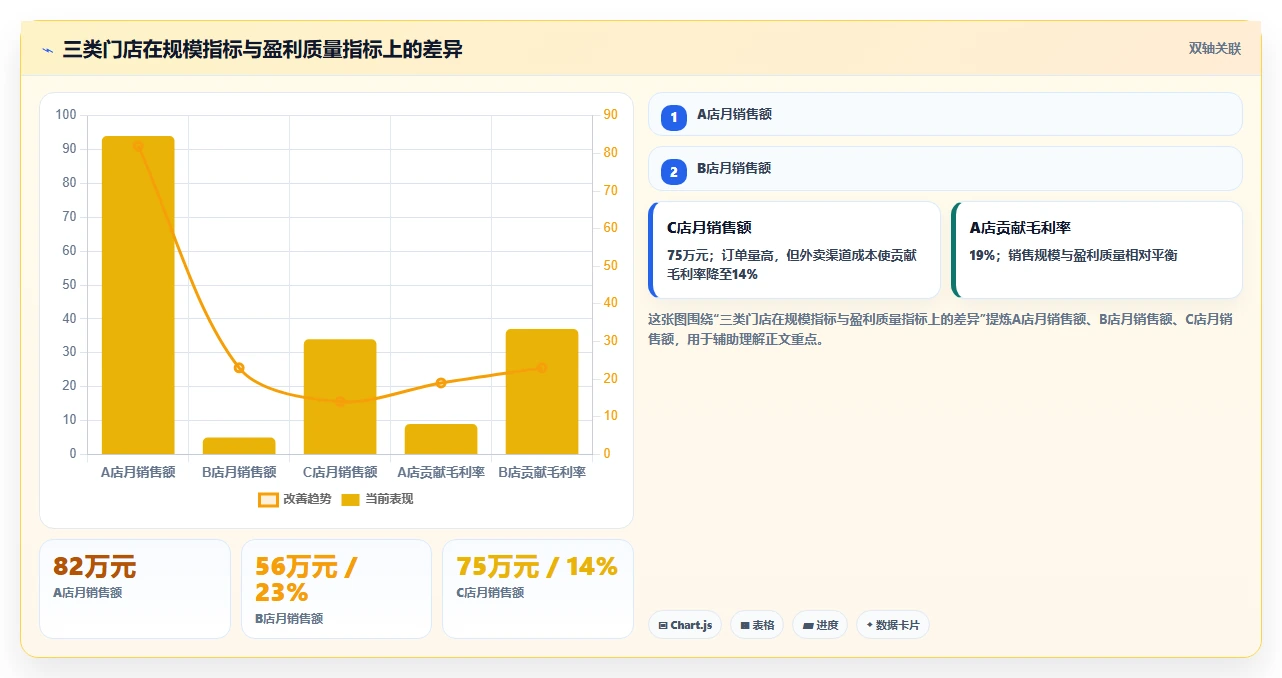Click the A店月销售额 caption under 82万元
Image resolution: width=1282 pixels, height=678 pixels.
coord(88,593)
